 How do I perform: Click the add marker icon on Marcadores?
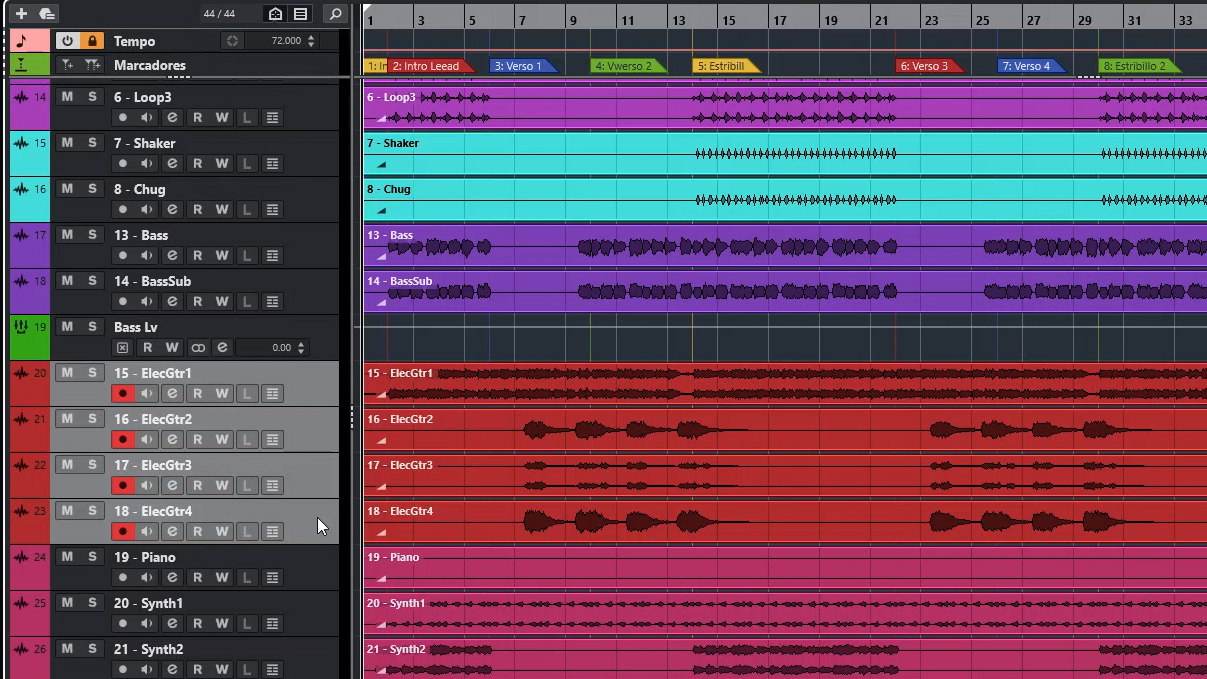coord(67,65)
